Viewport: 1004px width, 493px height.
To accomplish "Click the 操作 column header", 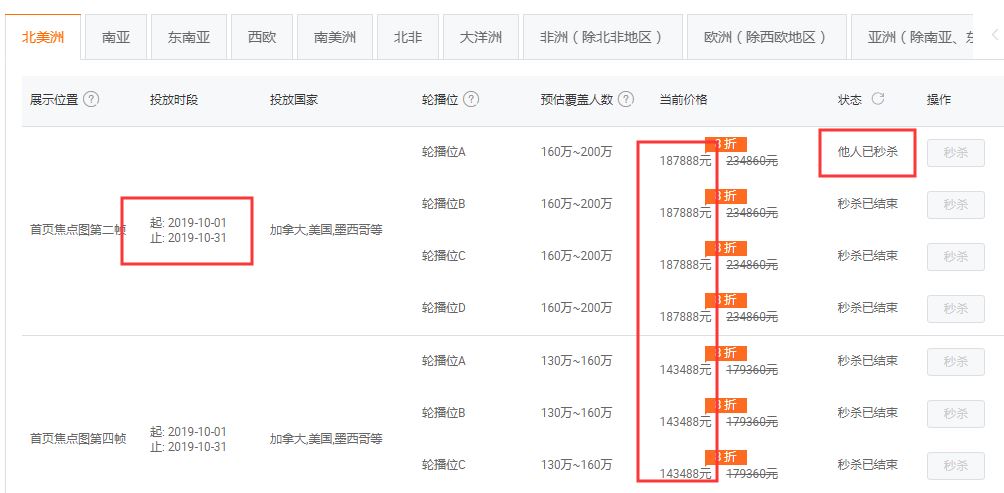I will (x=939, y=100).
